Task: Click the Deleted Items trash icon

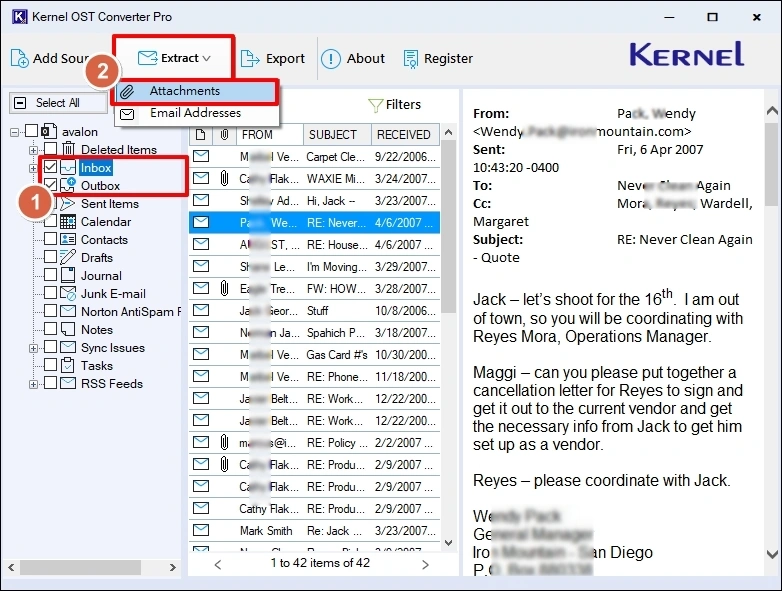Action: coord(68,150)
